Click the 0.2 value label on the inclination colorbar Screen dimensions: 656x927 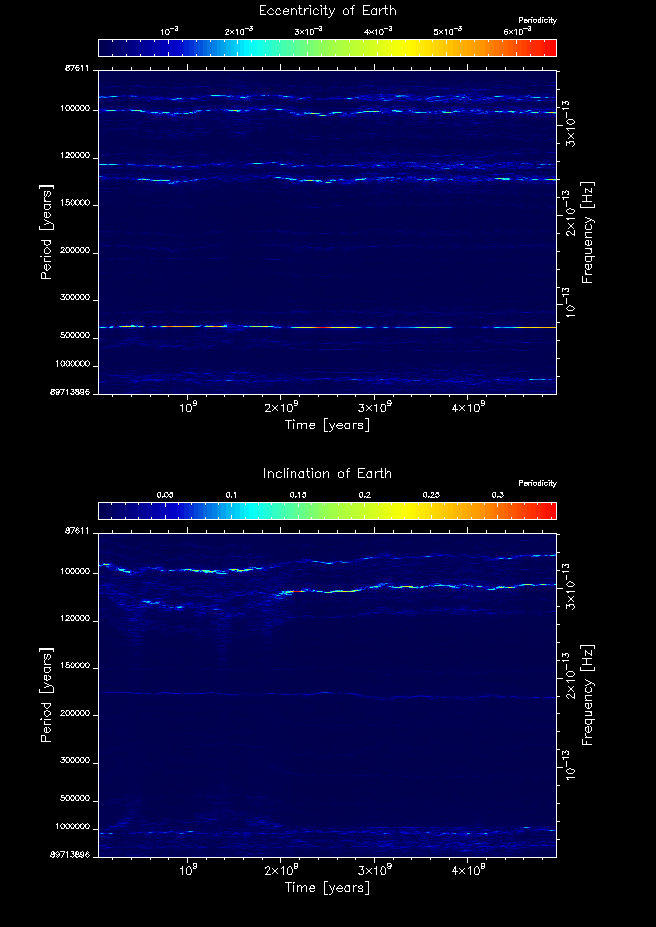364,495
